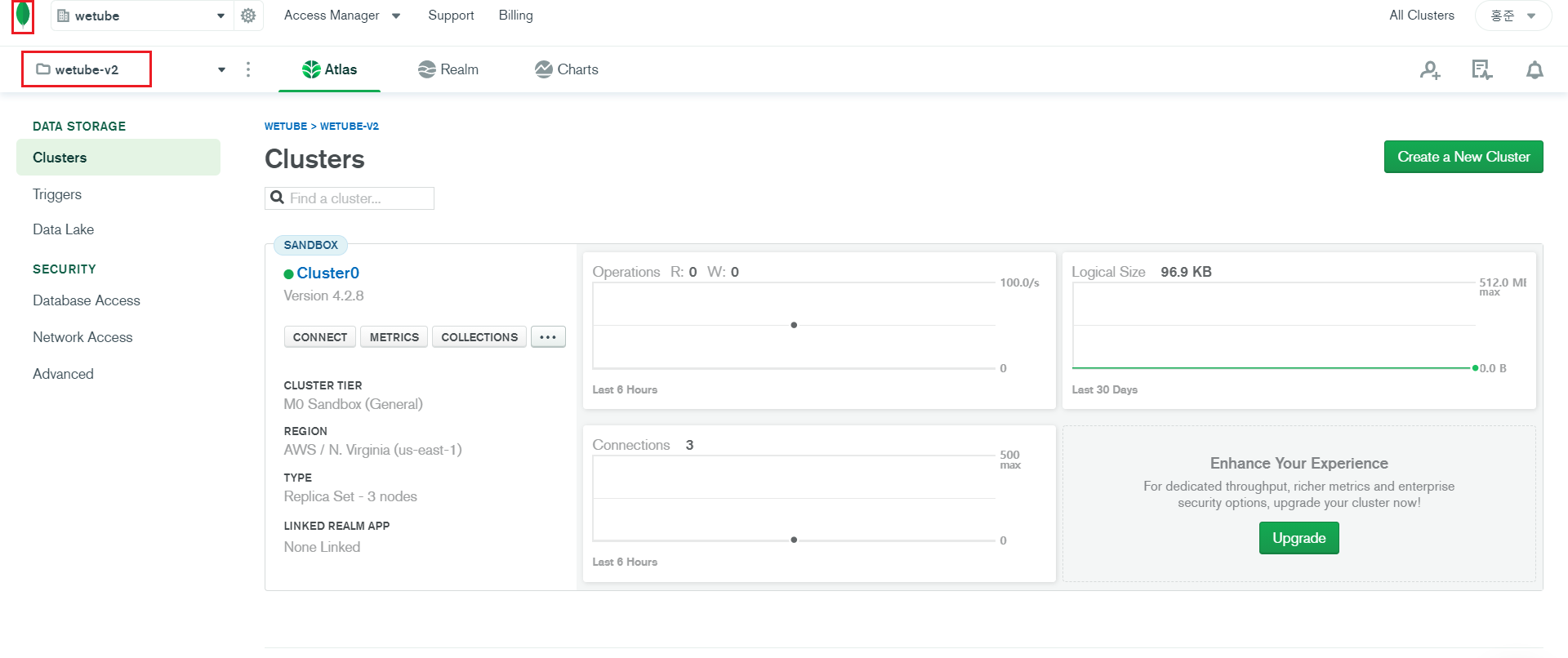Open organization settings gear icon
The height and width of the screenshot is (658, 1568).
point(248,16)
